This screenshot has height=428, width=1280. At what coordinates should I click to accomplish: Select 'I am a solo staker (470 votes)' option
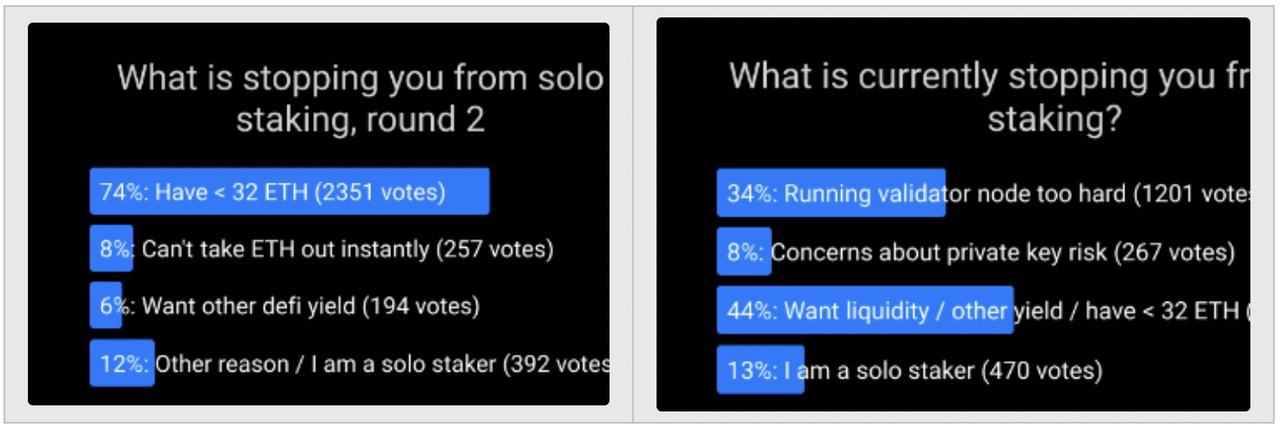[910, 370]
